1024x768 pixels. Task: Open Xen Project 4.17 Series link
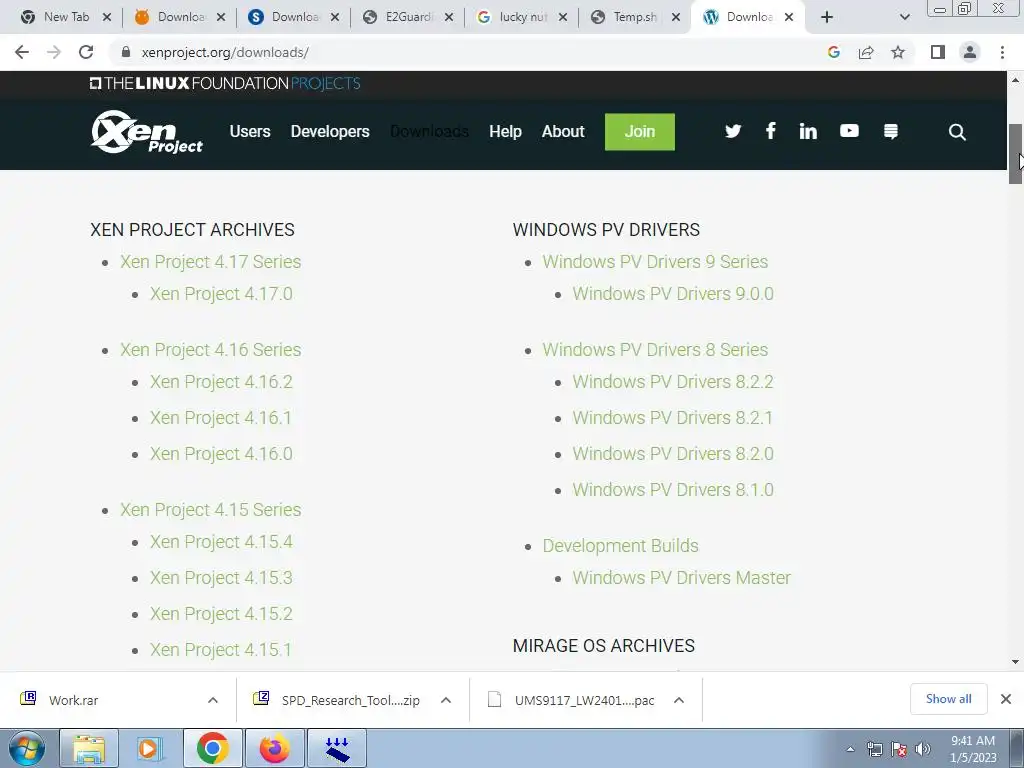pyautogui.click(x=210, y=262)
